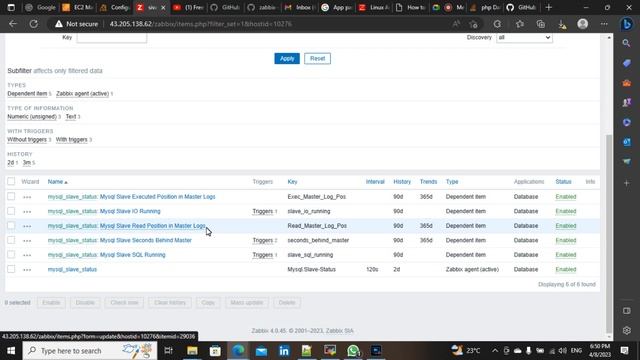Open Mail app on taskbar
640x360 pixels.
[261, 351]
